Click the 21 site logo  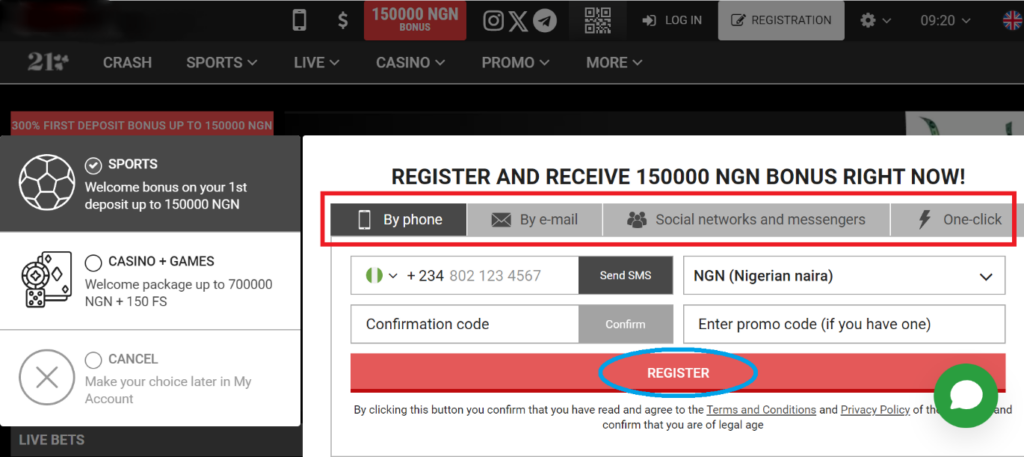(x=48, y=62)
